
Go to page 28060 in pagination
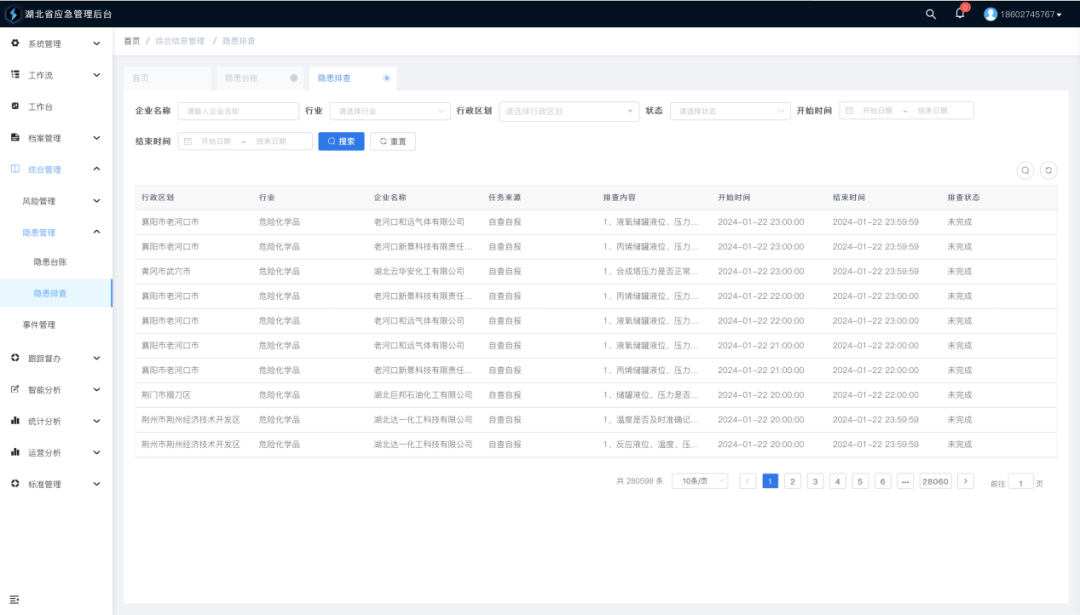(935, 481)
